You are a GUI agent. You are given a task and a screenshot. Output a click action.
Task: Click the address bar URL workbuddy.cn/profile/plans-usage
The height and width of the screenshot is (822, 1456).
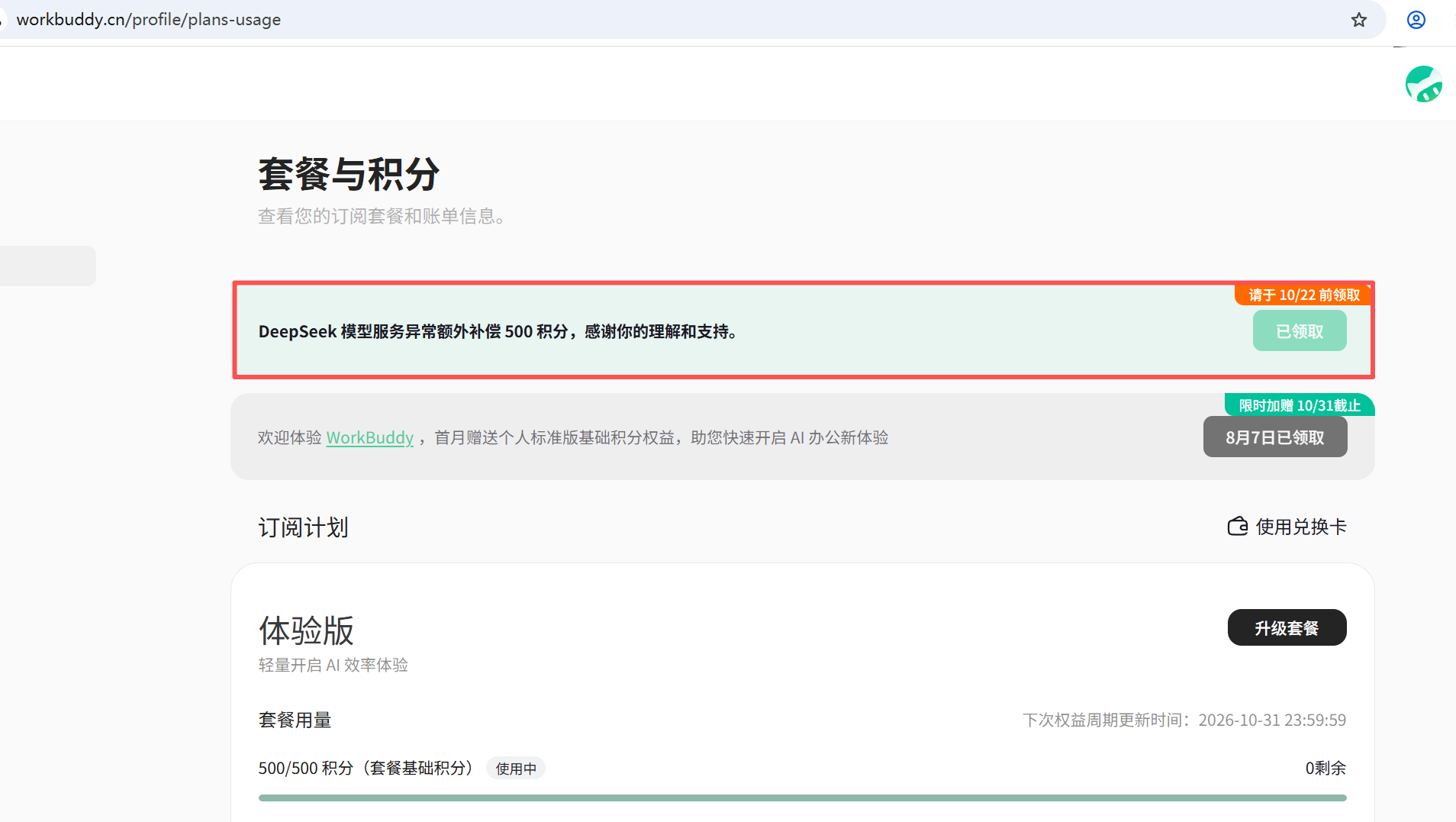[x=149, y=20]
